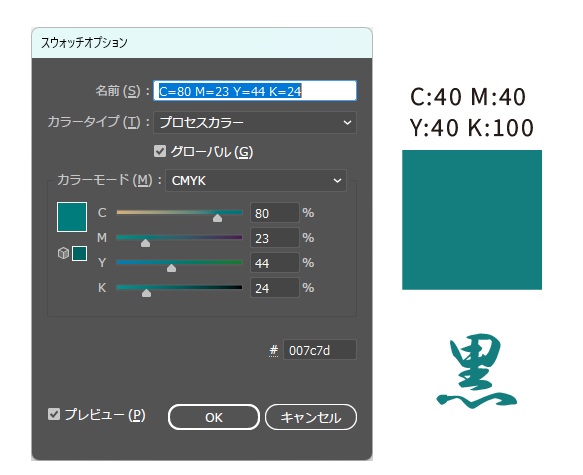This screenshot has width=583, height=475.
Task: Click the large teal square on the canvas
Action: tap(472, 220)
